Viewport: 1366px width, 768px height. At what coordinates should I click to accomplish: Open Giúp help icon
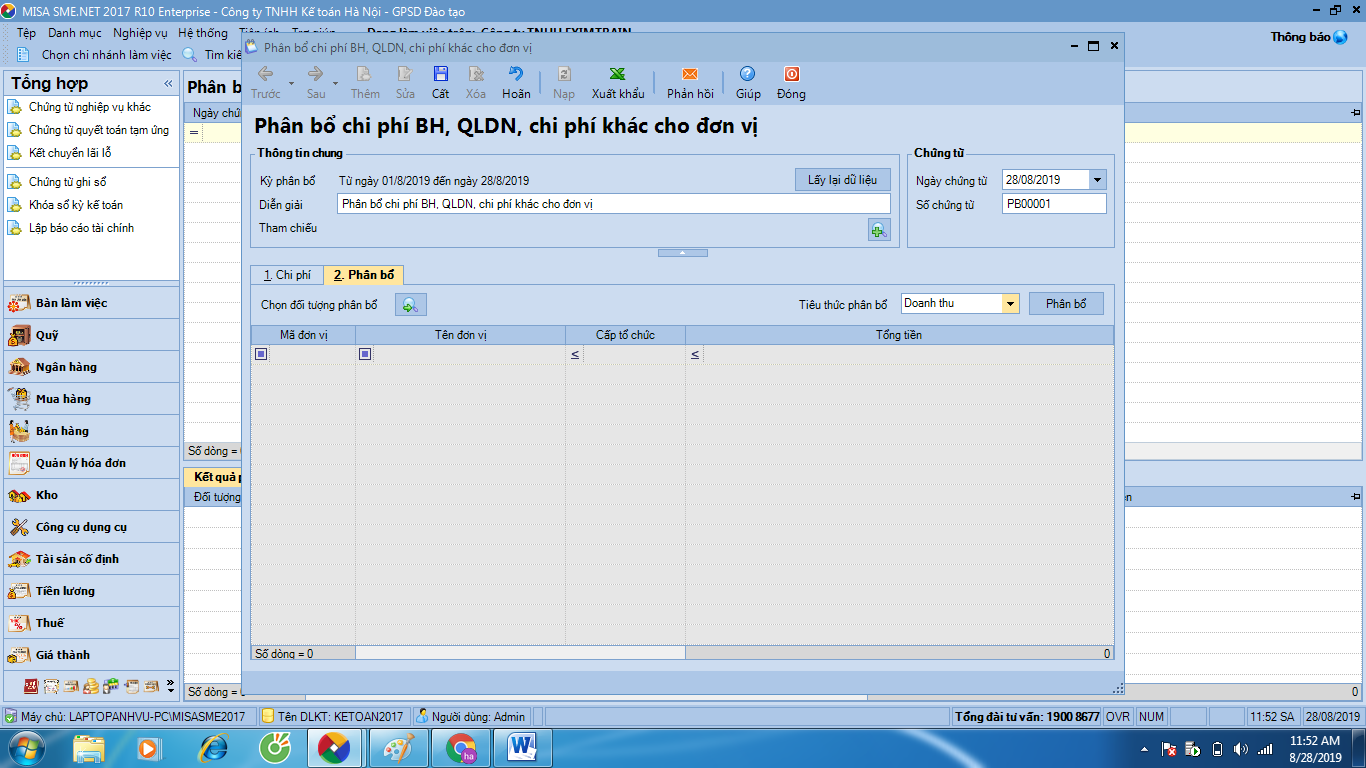point(748,74)
